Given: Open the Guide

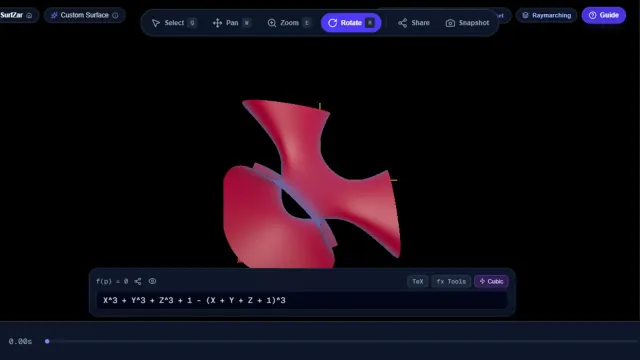Looking at the screenshot, I should 604,15.
